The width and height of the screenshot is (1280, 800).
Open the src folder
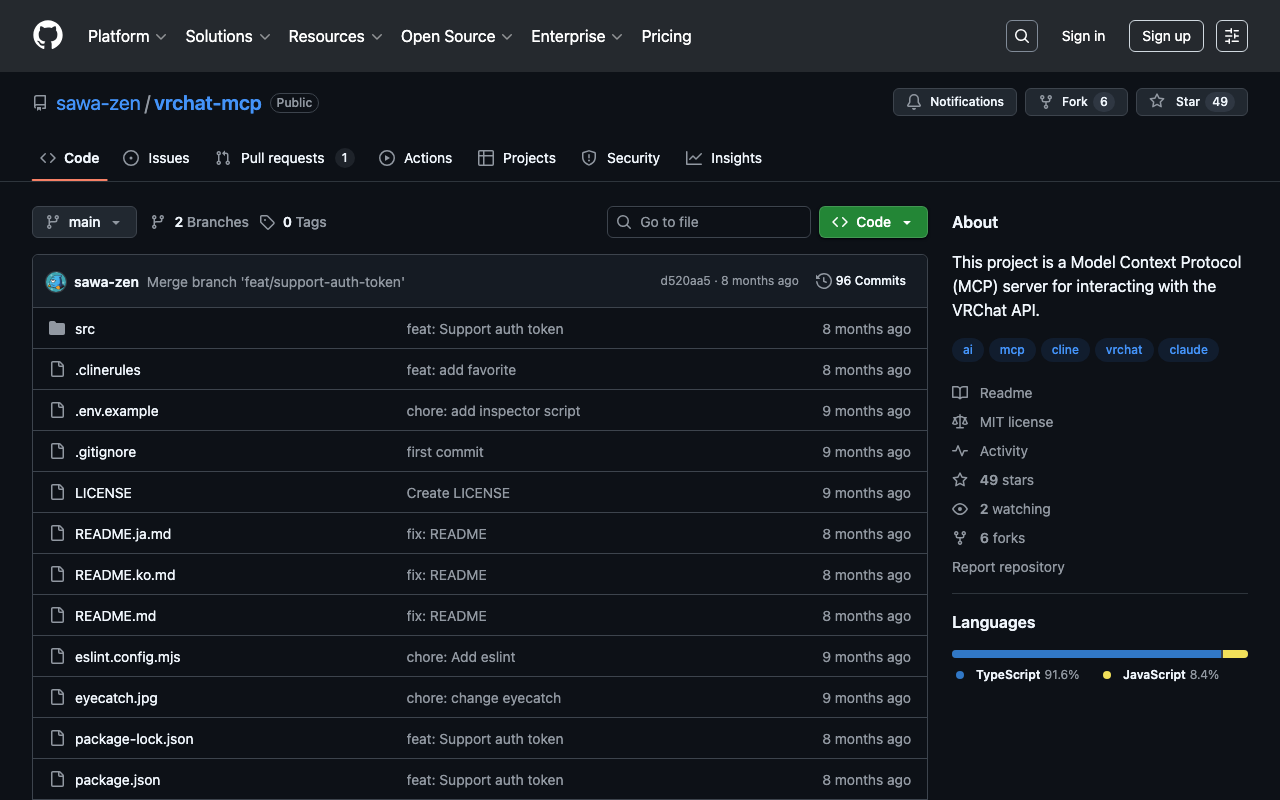pyautogui.click(x=85, y=329)
